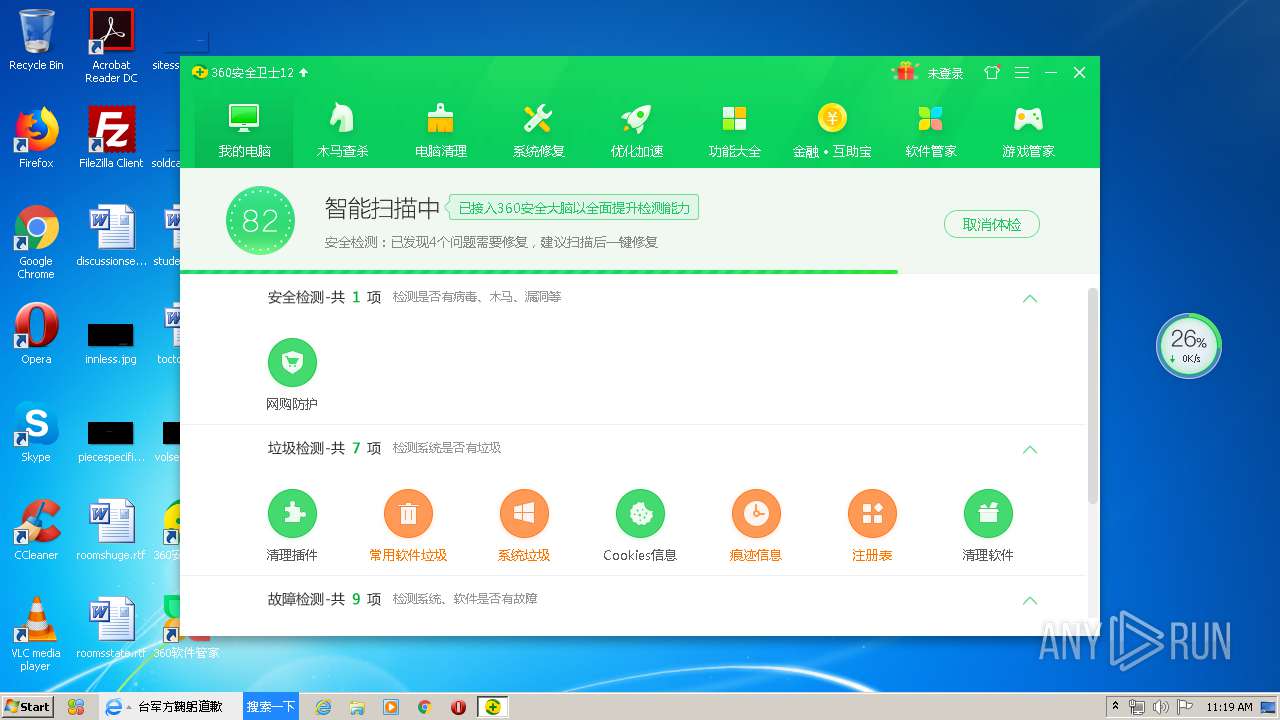Click the 网购防护 shield icon
1280x720 pixels.
pyautogui.click(x=292, y=362)
